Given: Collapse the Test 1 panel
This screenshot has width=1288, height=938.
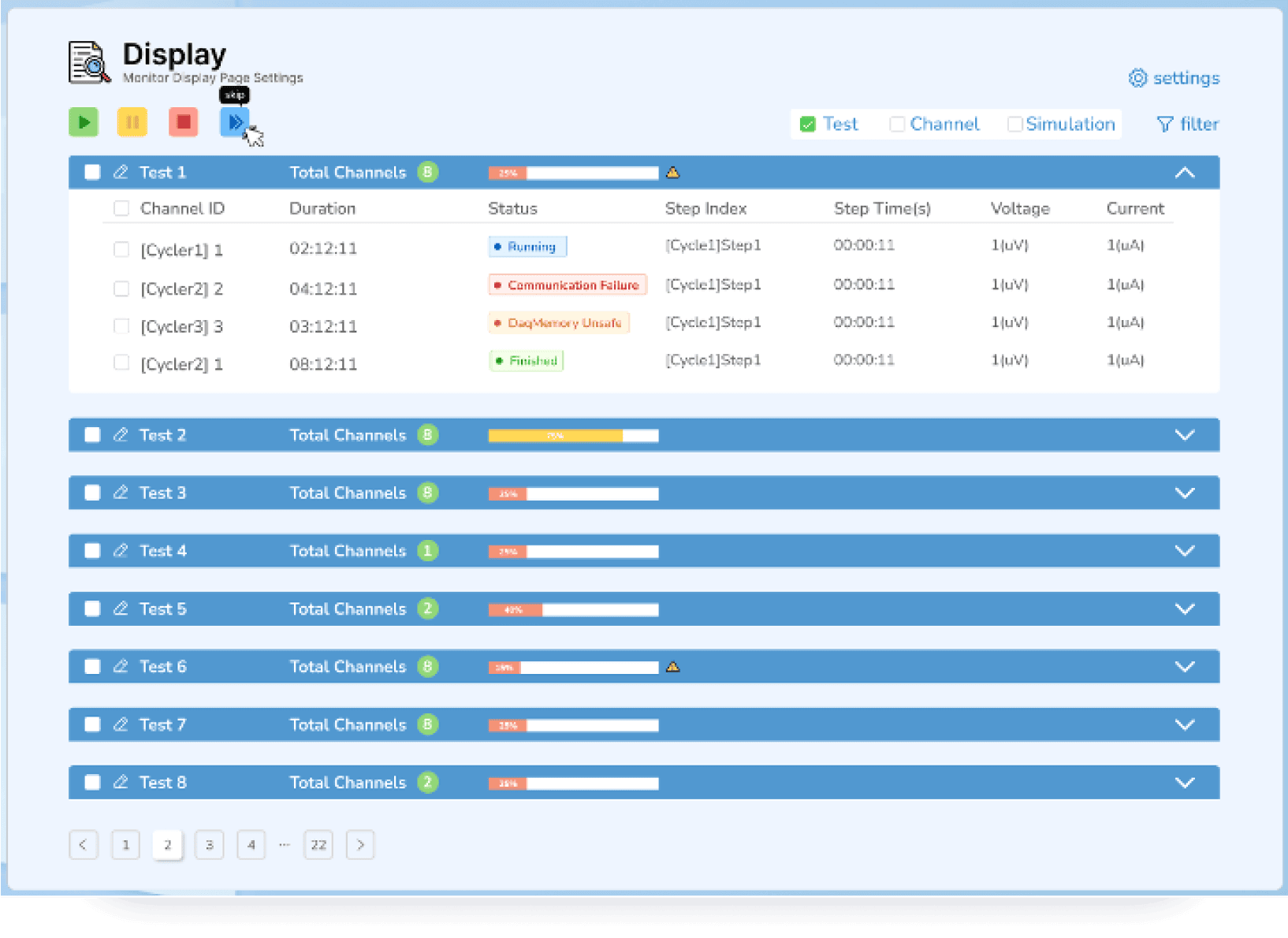Looking at the screenshot, I should click(x=1185, y=172).
